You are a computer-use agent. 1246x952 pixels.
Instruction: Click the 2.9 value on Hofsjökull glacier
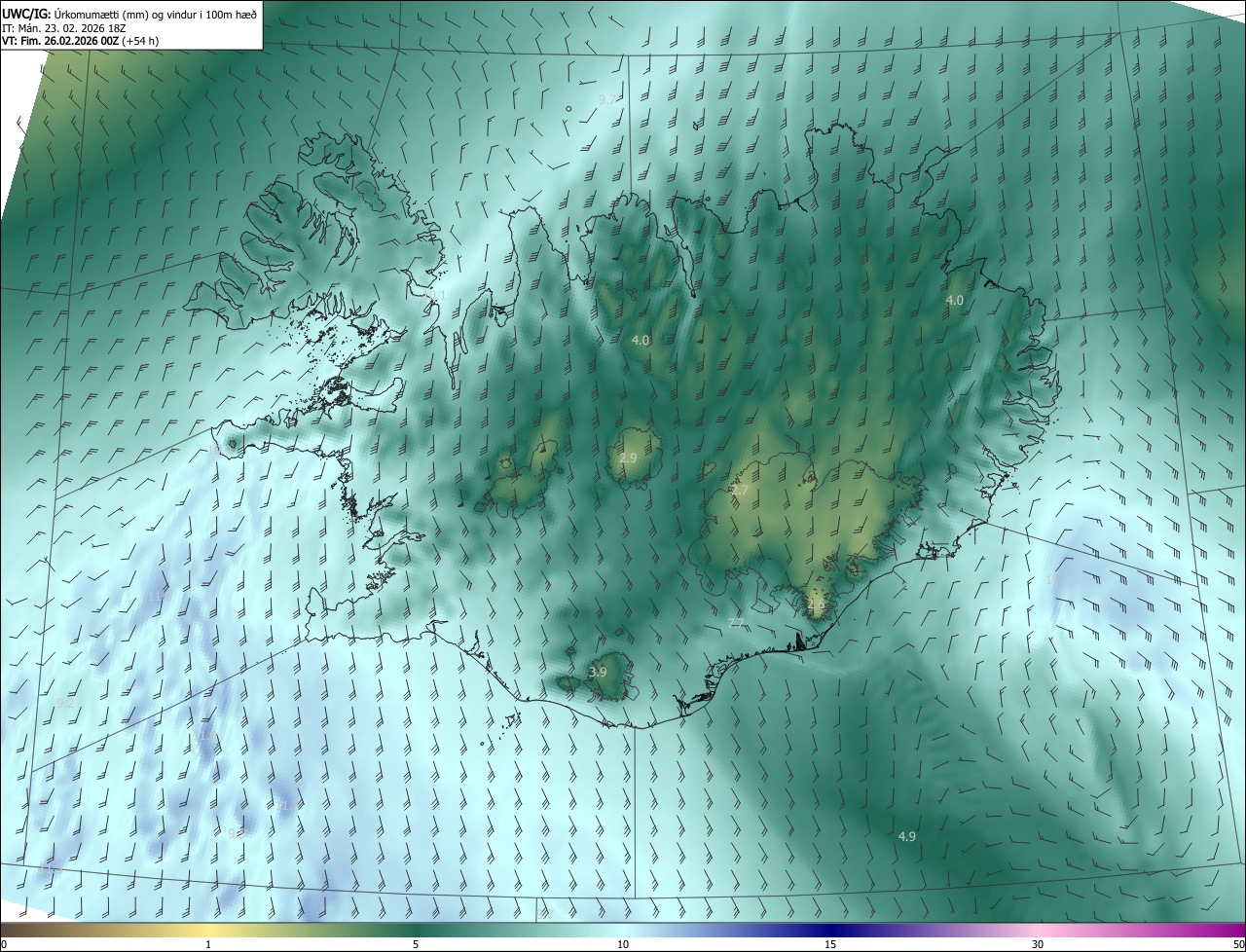[x=628, y=458]
